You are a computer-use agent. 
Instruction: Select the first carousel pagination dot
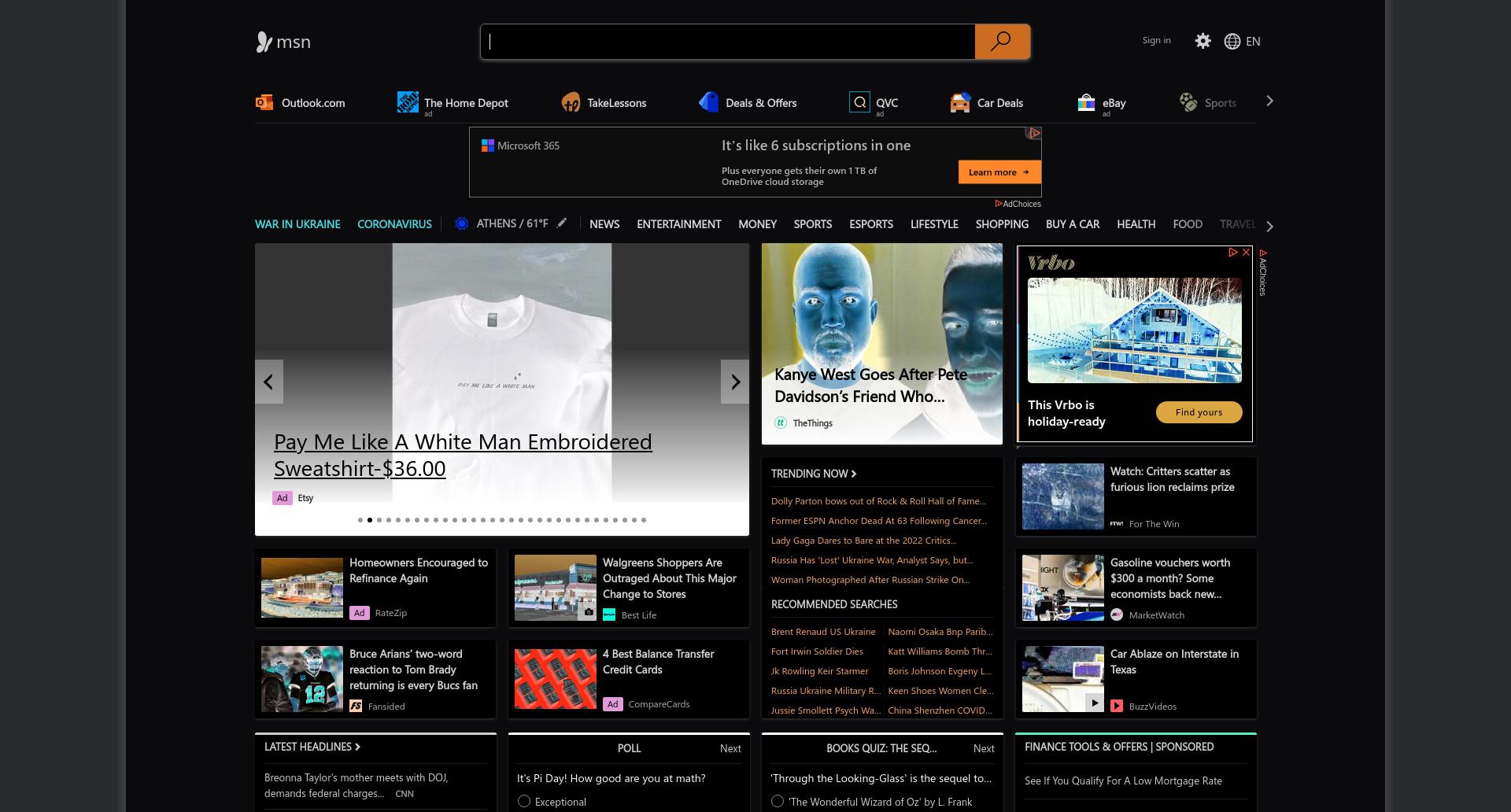(360, 520)
